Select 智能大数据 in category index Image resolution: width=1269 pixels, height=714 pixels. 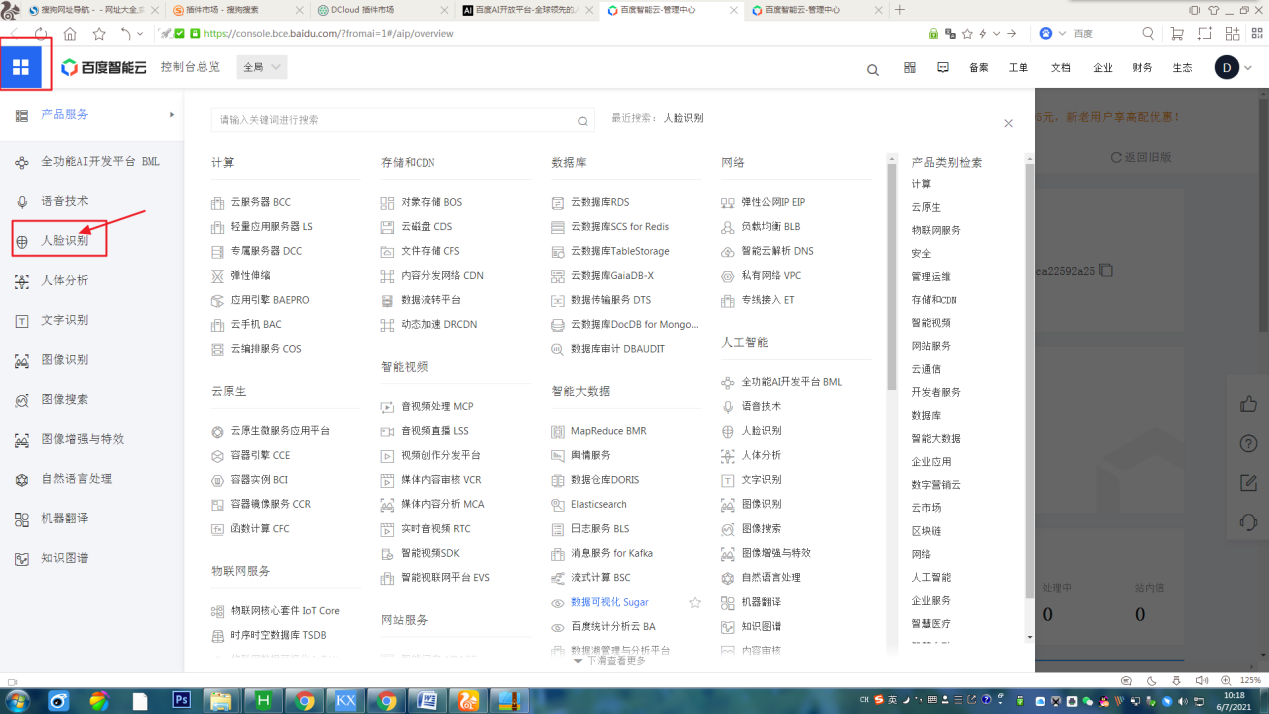tap(936, 438)
